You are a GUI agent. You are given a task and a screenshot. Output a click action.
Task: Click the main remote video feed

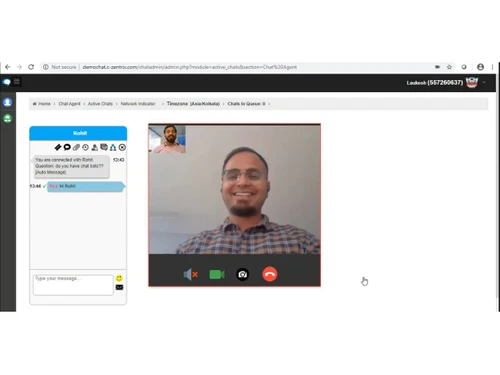tap(234, 189)
